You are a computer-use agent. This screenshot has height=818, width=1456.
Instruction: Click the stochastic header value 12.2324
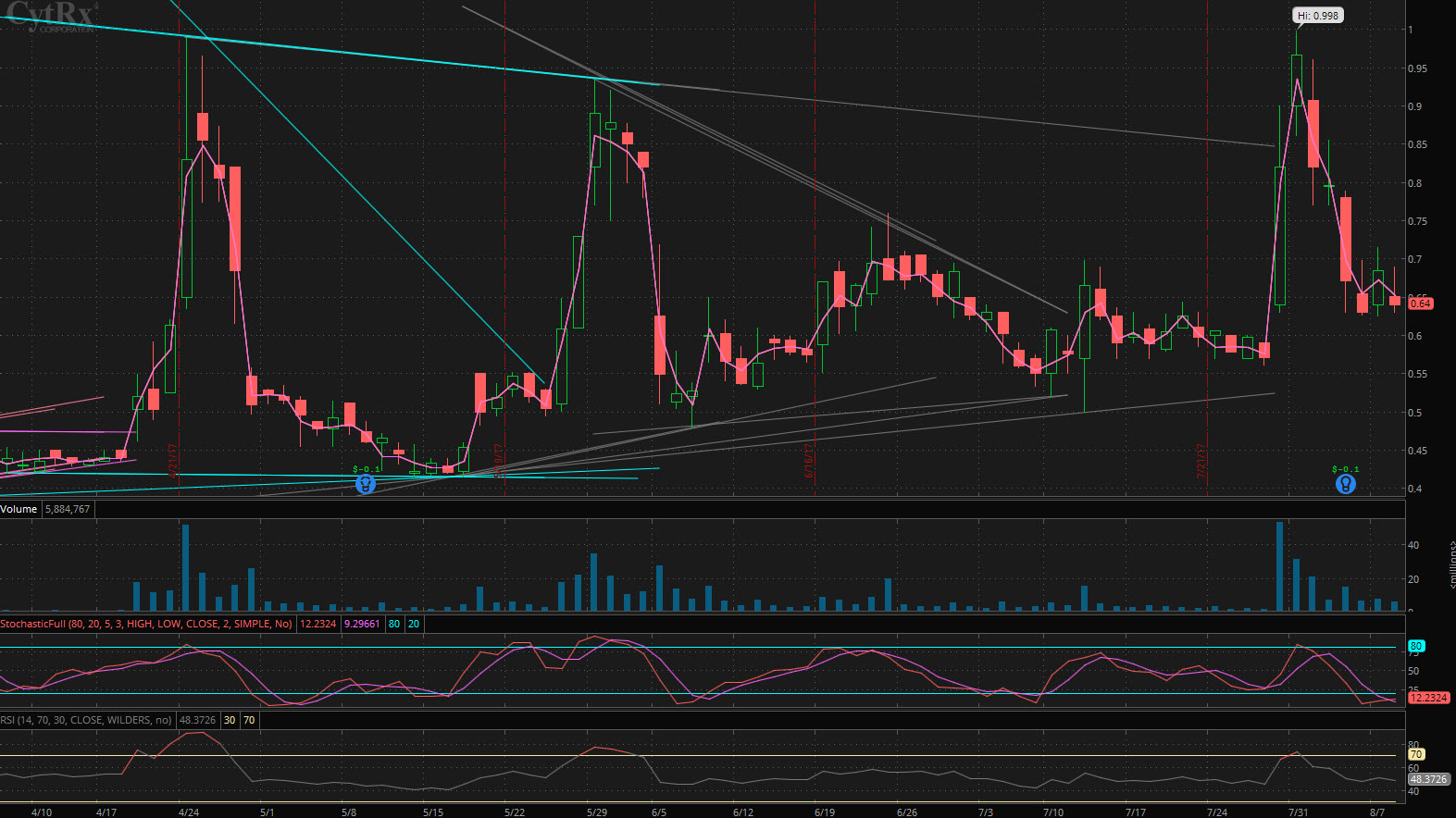point(318,624)
